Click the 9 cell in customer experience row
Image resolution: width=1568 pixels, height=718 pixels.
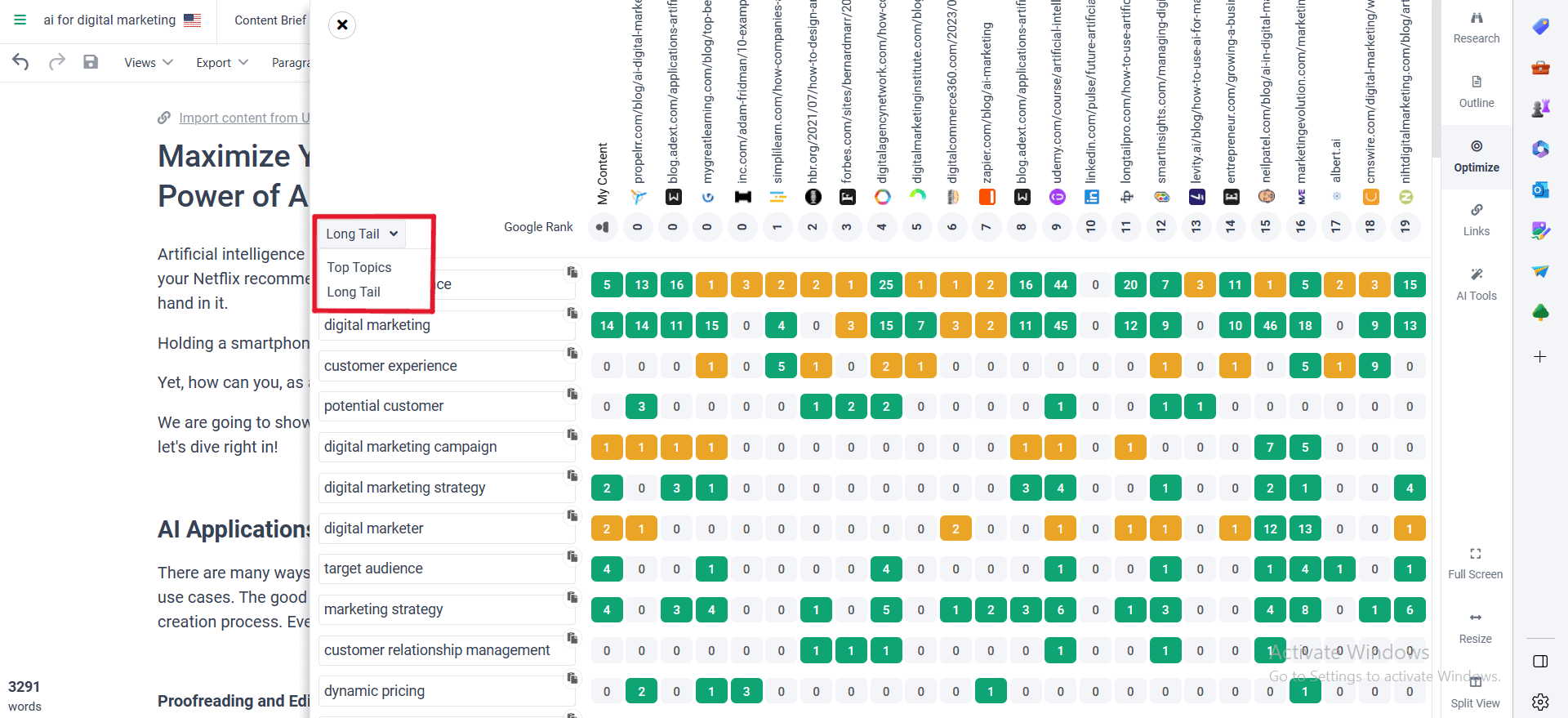pos(1375,367)
